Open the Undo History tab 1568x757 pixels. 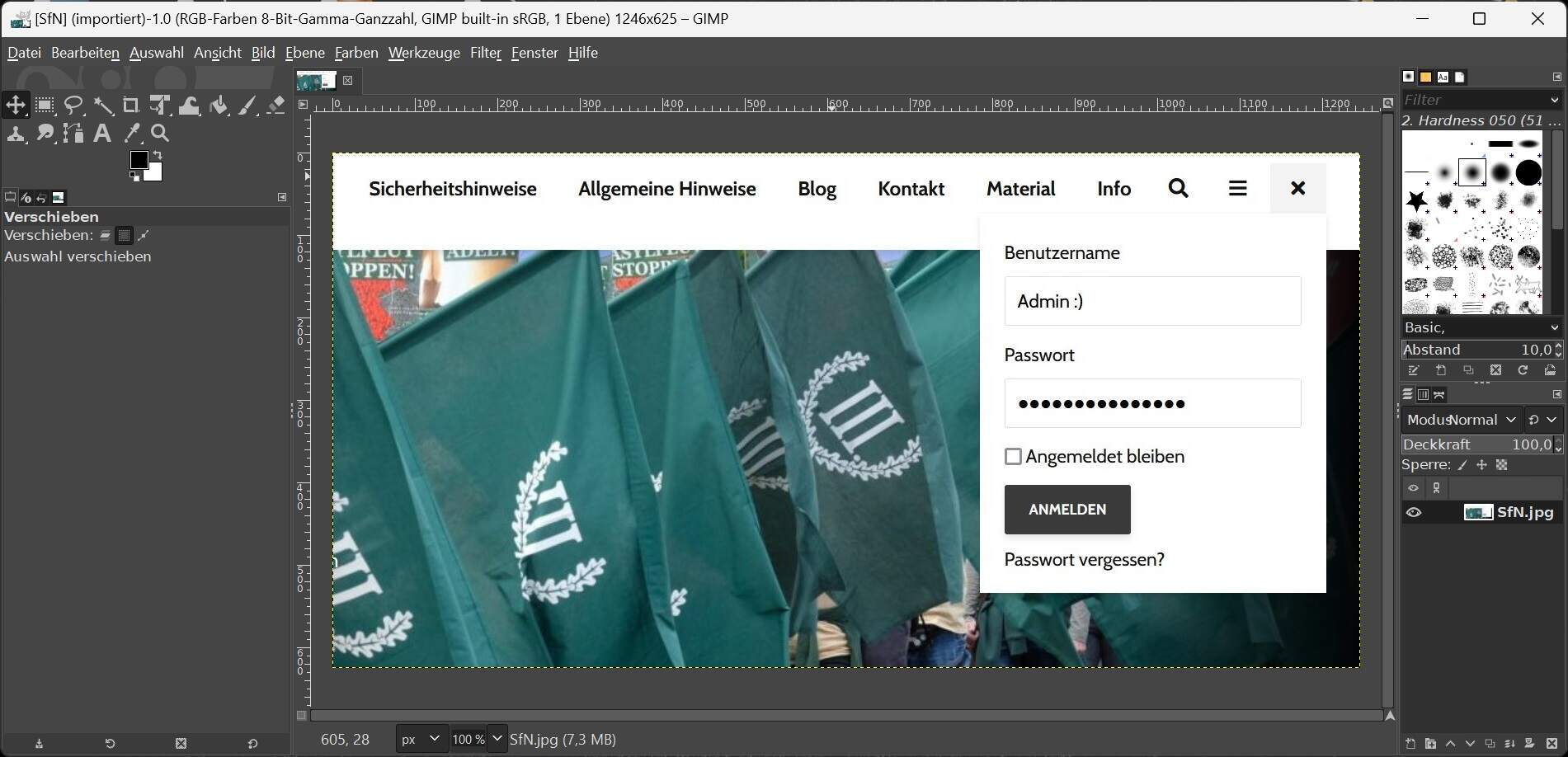pyautogui.click(x=41, y=197)
